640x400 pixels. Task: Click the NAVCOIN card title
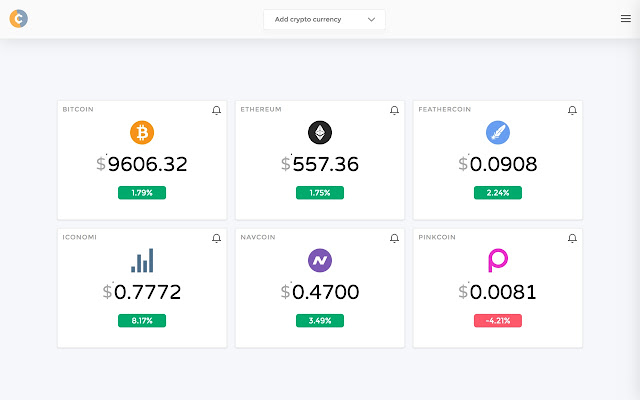tap(258, 237)
